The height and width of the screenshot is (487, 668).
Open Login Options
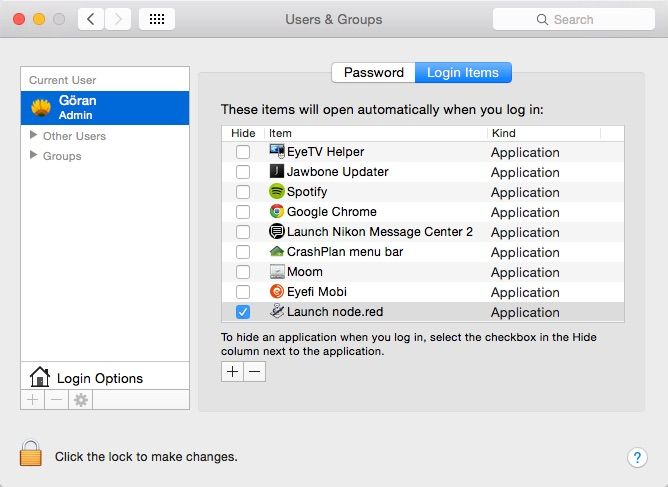point(105,376)
